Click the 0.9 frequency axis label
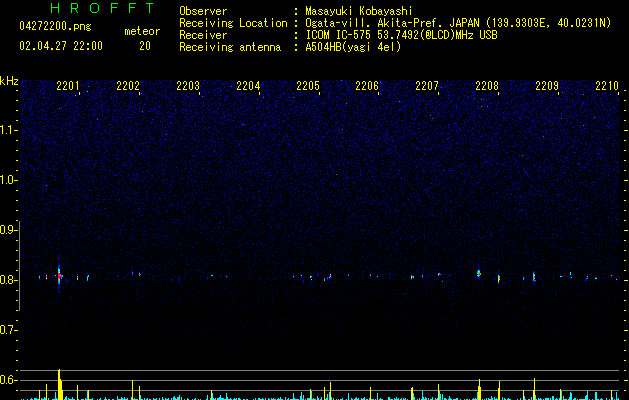 [8, 230]
